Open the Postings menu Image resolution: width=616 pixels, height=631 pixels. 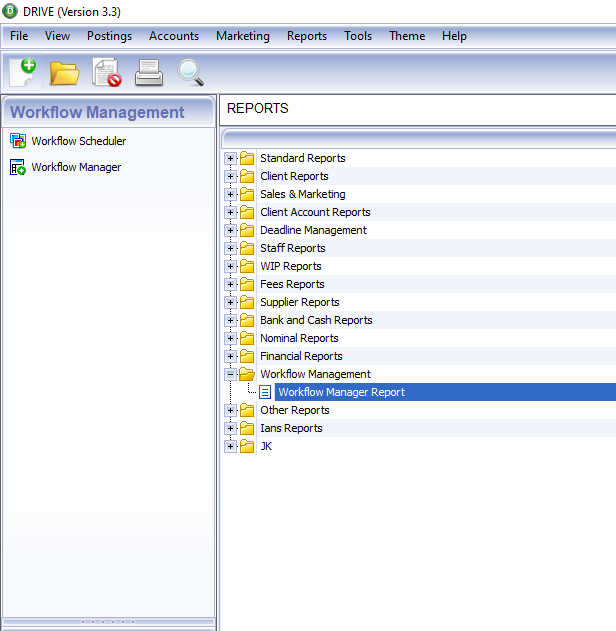109,36
